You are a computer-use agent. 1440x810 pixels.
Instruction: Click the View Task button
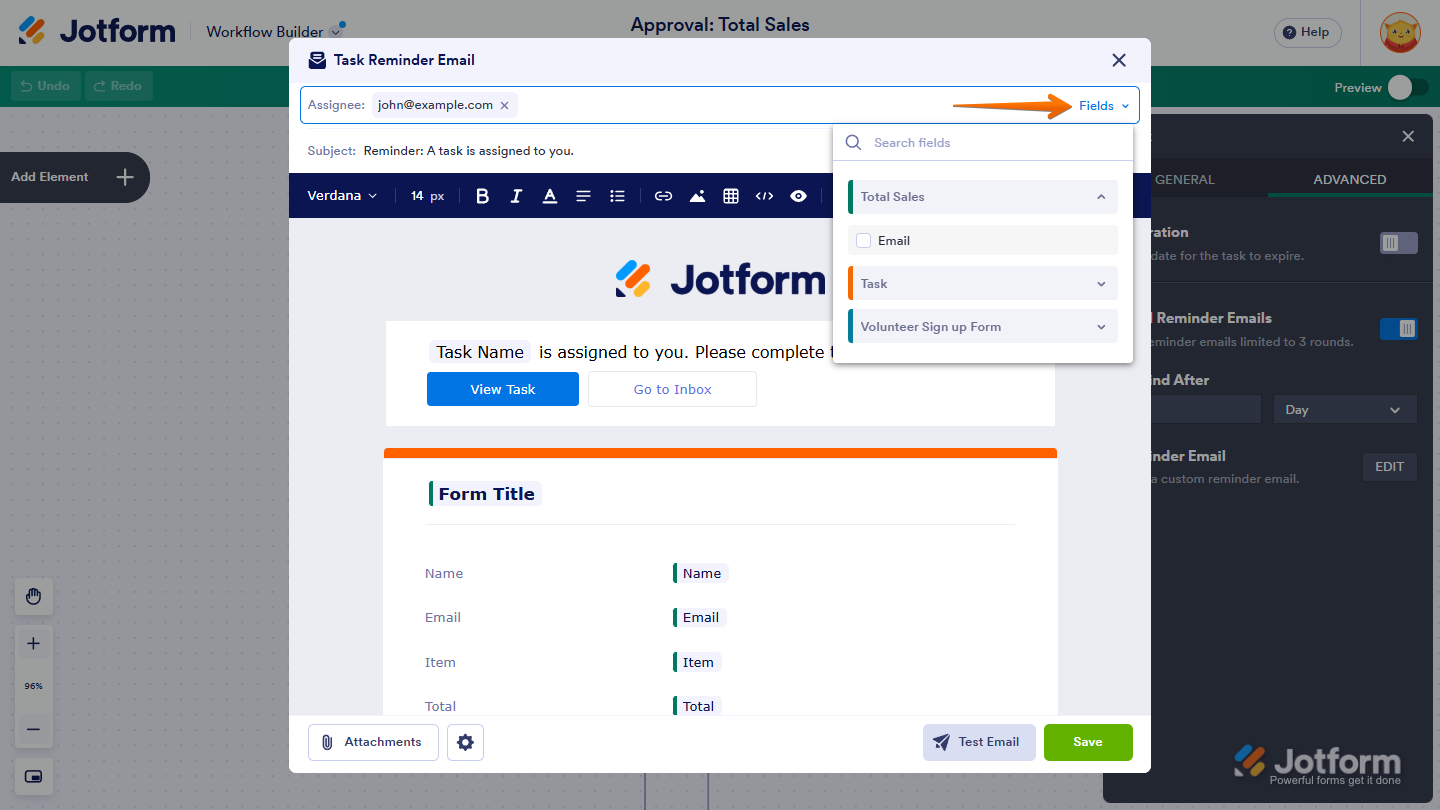503,389
